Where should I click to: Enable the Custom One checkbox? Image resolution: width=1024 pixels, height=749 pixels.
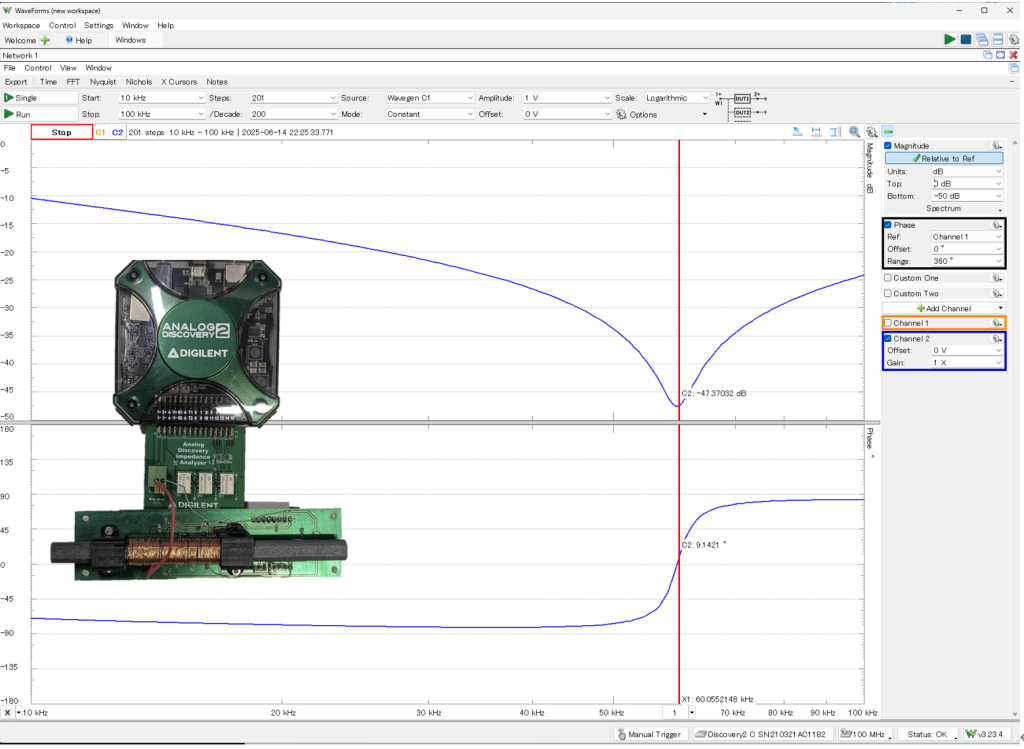(888, 278)
